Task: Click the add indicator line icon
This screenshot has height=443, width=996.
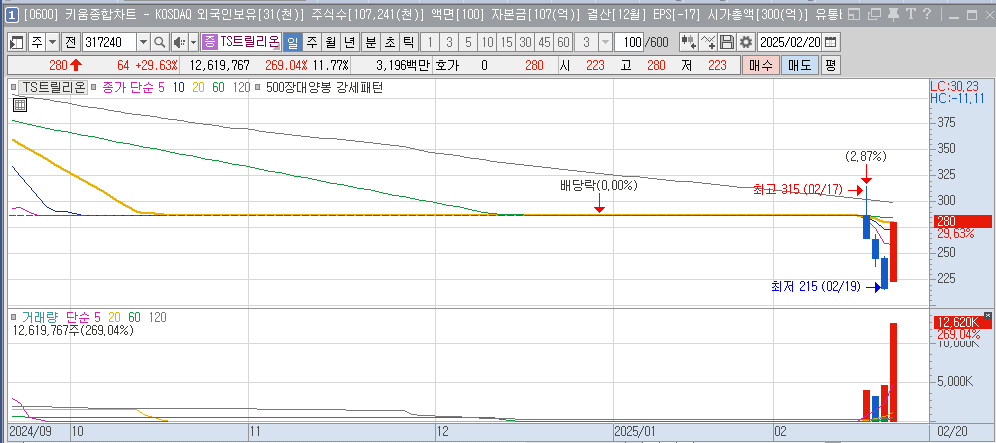Action: click(708, 43)
